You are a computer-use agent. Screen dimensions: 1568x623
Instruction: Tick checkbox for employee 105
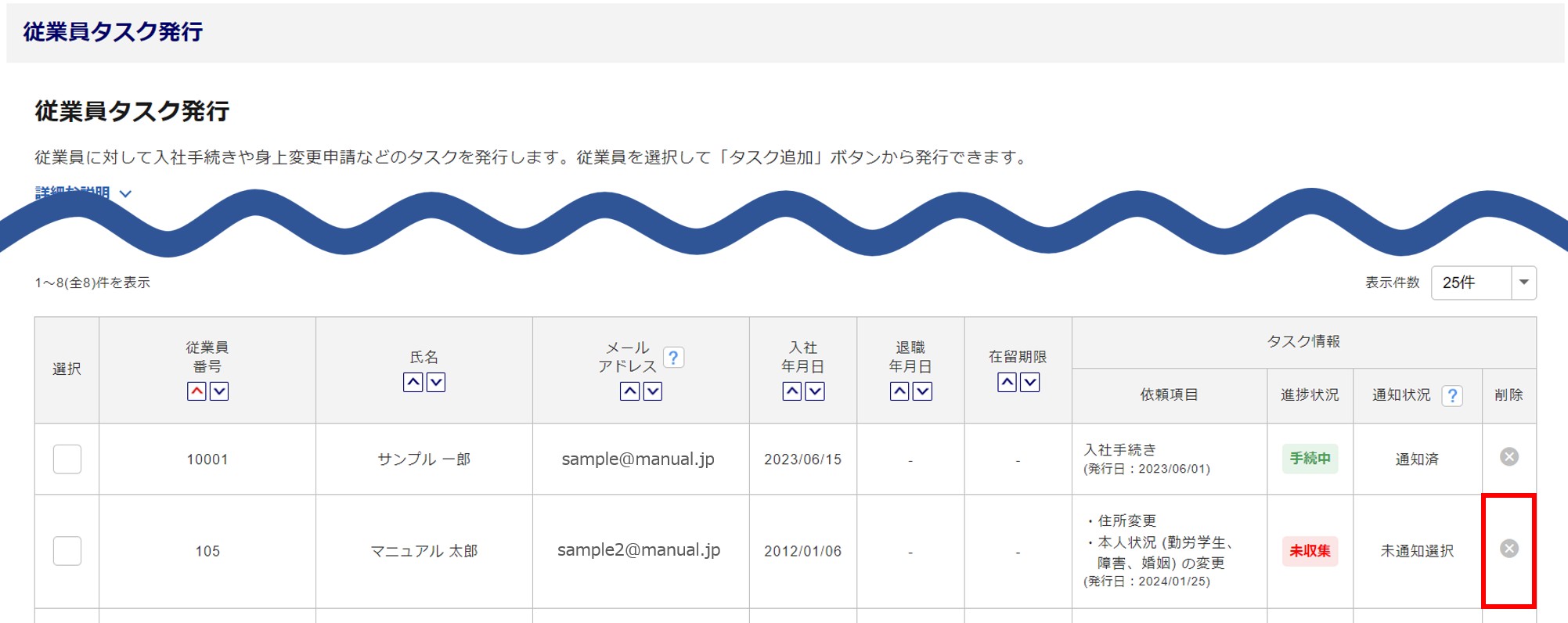click(x=67, y=551)
